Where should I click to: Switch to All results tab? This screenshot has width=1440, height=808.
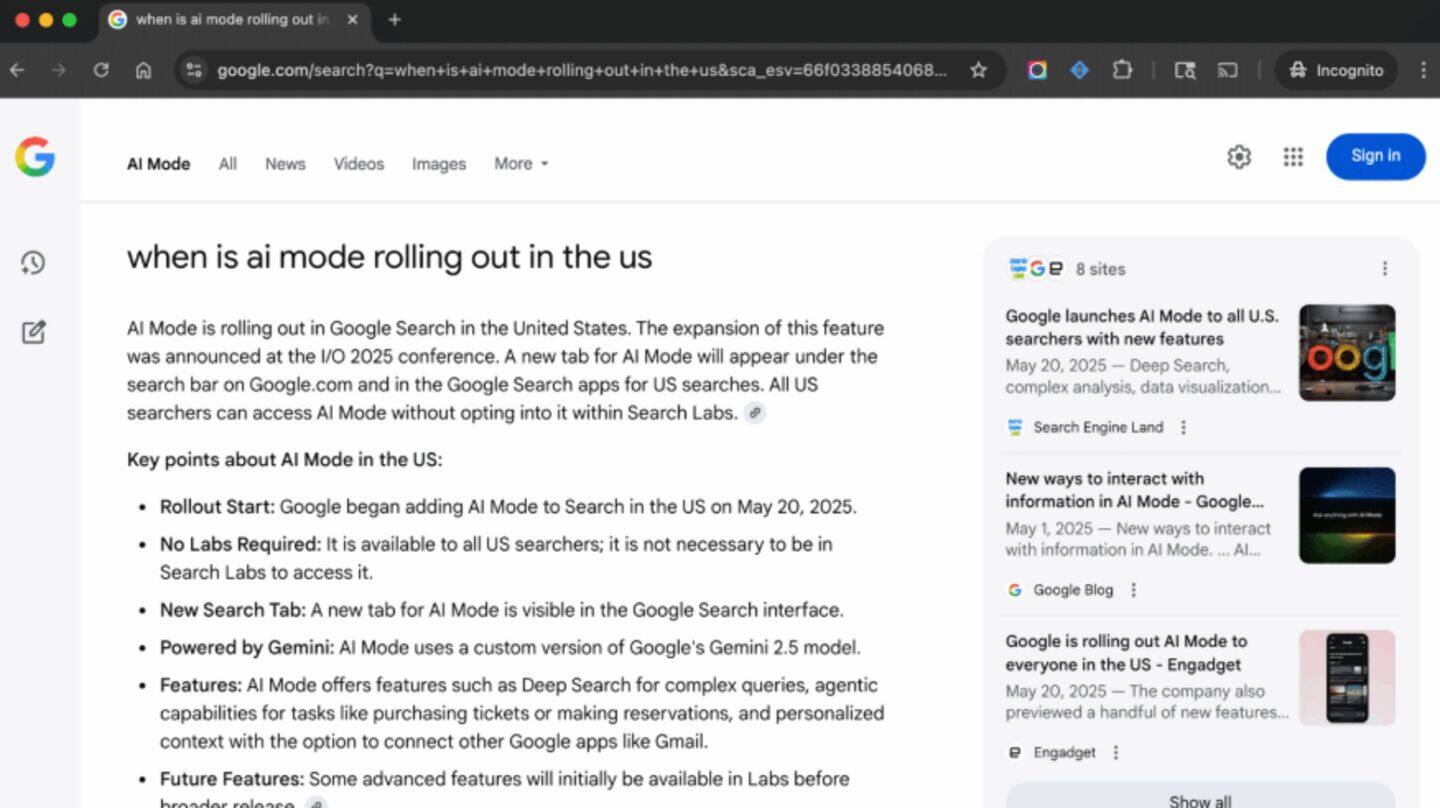228,164
